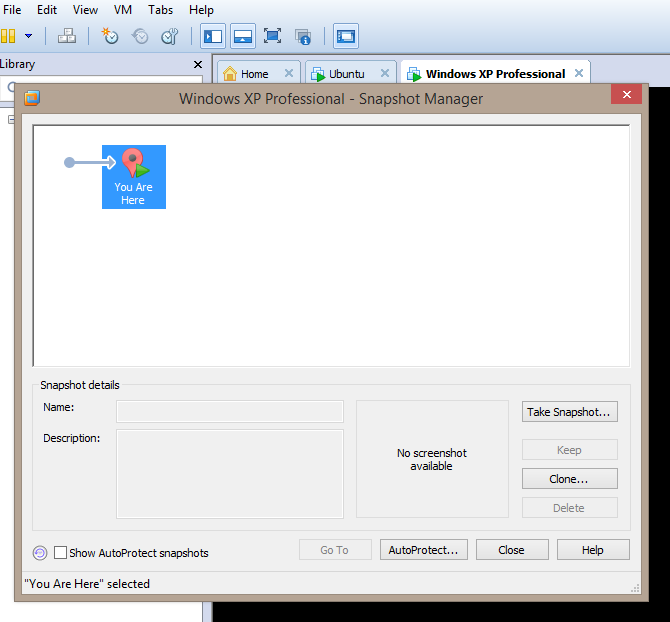The height and width of the screenshot is (622, 670).
Task: Open the View menu
Action: (85, 9)
